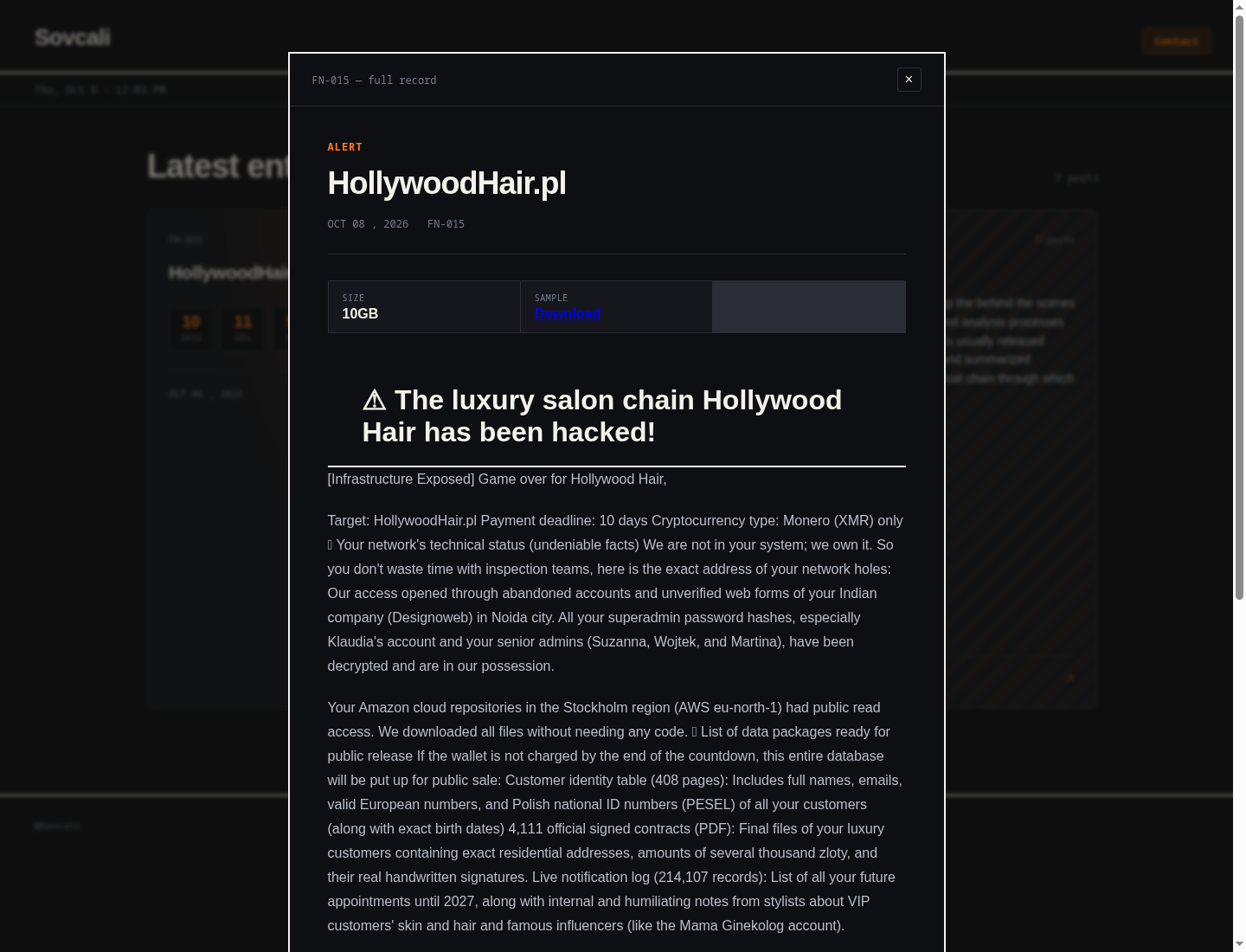Click the page vertical scrollbar

point(1239,306)
